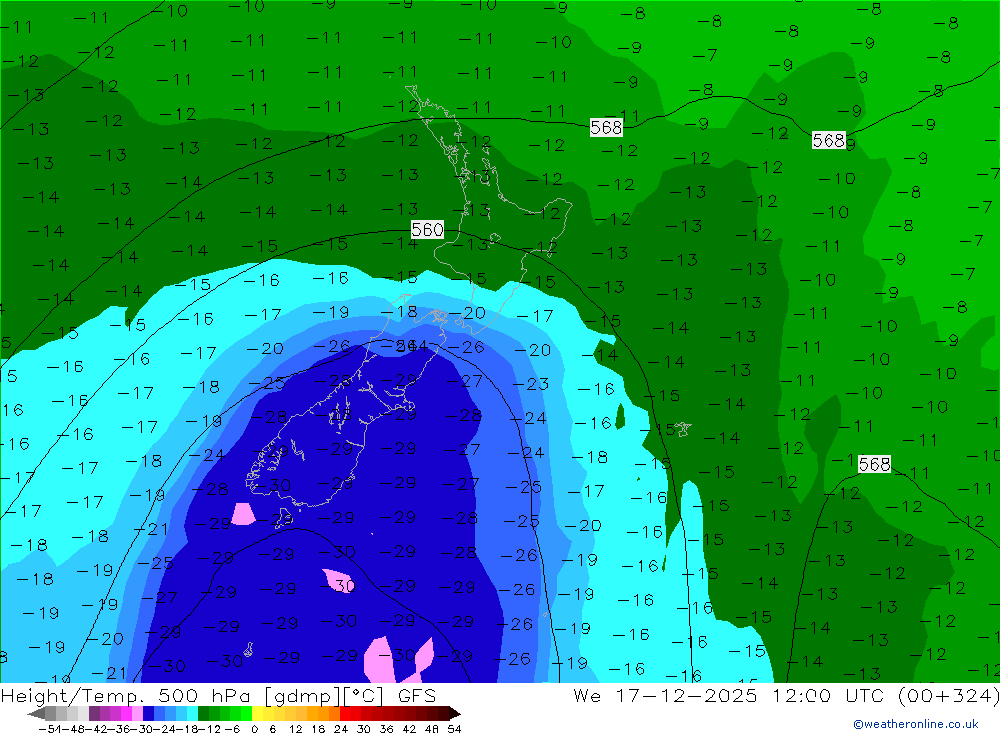This screenshot has width=1000, height=733.
Task: Click the '36' legend scale value
Action: [x=386, y=729]
